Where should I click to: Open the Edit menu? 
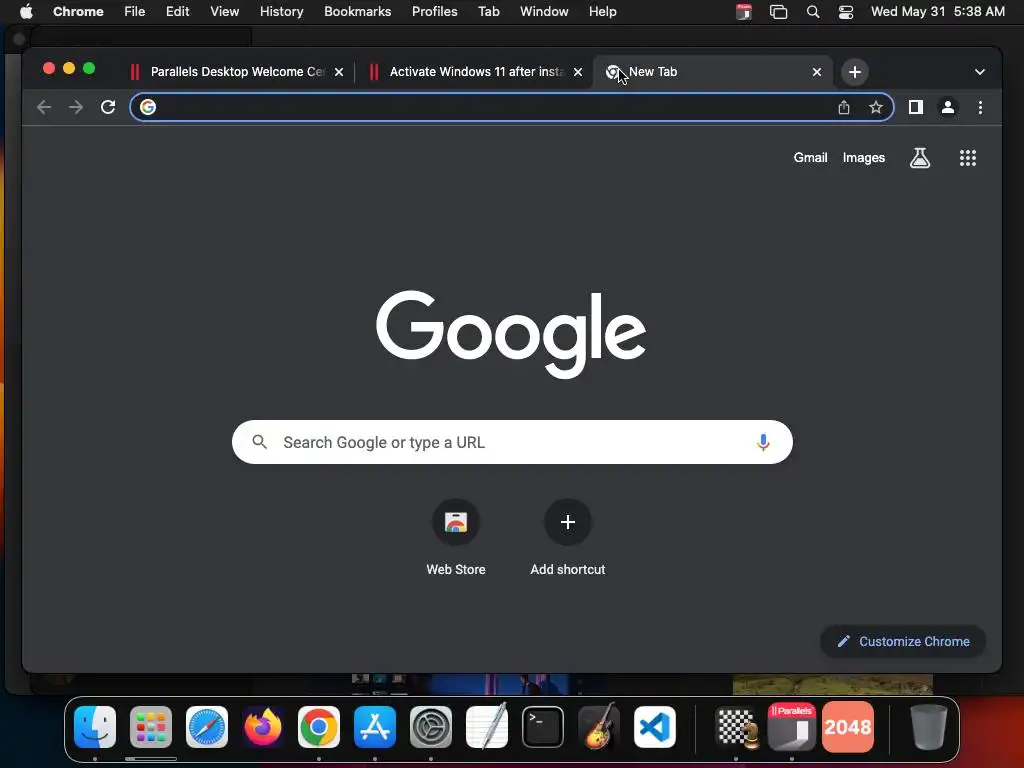coord(177,11)
